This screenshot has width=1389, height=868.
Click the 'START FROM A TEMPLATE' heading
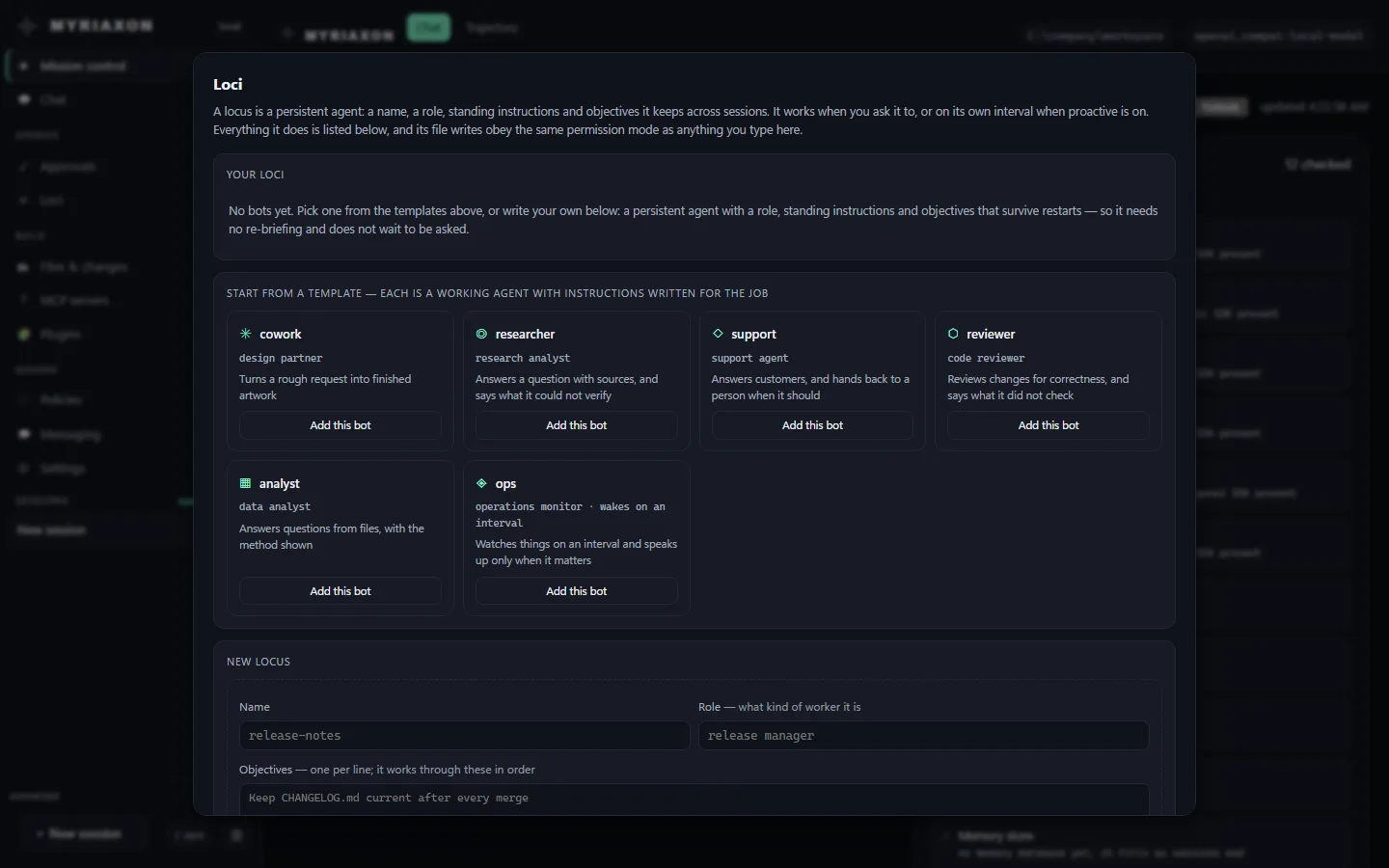click(x=497, y=293)
